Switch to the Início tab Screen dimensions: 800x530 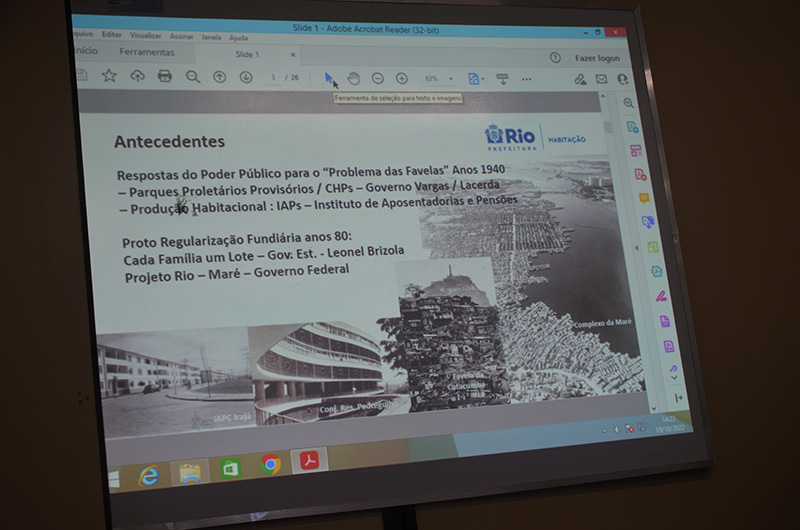tap(87, 51)
